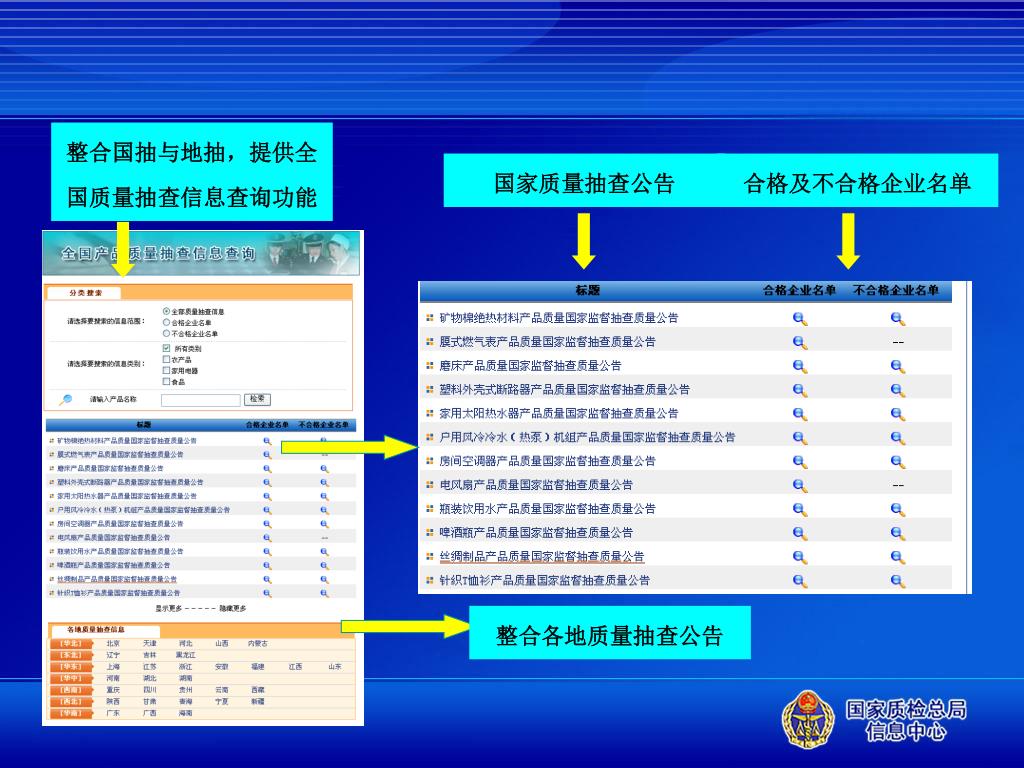The image size is (1024, 768).
Task: Open qualified list for 家用太阳热水器 in enlarged table
Action: [x=800, y=414]
